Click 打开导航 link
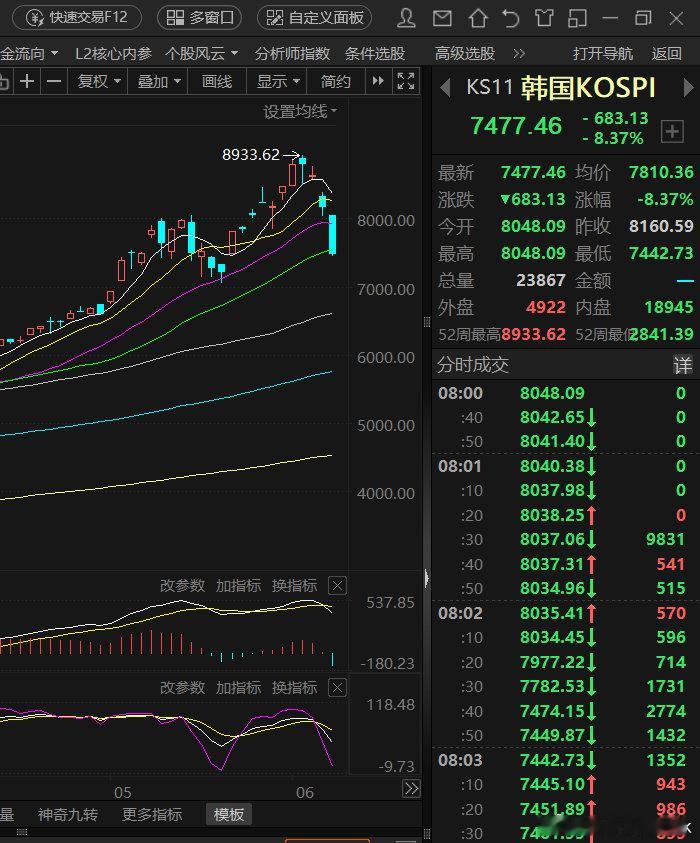700x843 pixels. pyautogui.click(x=603, y=54)
